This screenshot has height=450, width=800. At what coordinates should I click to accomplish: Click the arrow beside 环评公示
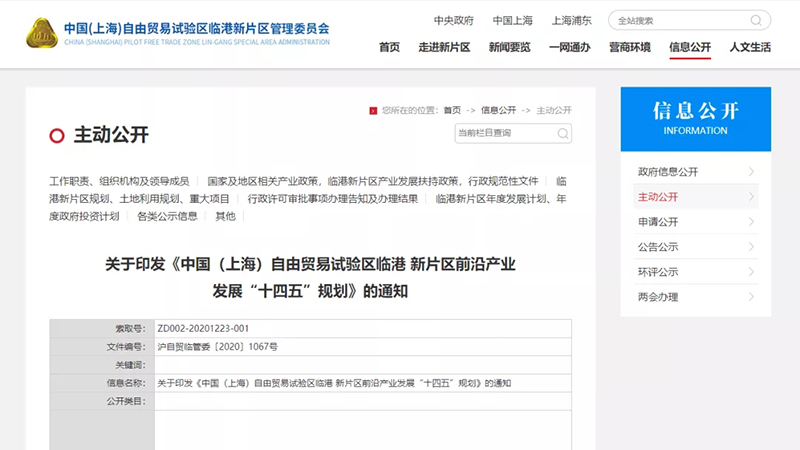point(750,272)
